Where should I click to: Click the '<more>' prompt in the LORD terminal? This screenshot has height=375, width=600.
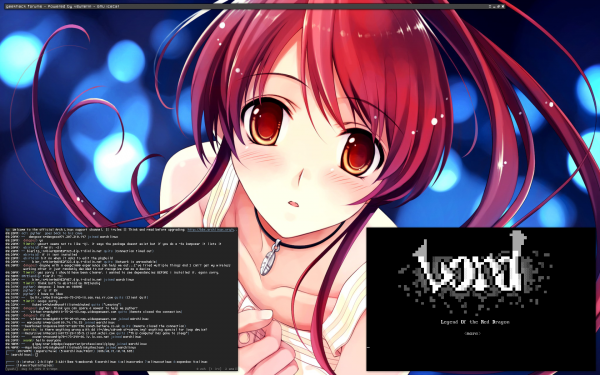(x=472, y=333)
